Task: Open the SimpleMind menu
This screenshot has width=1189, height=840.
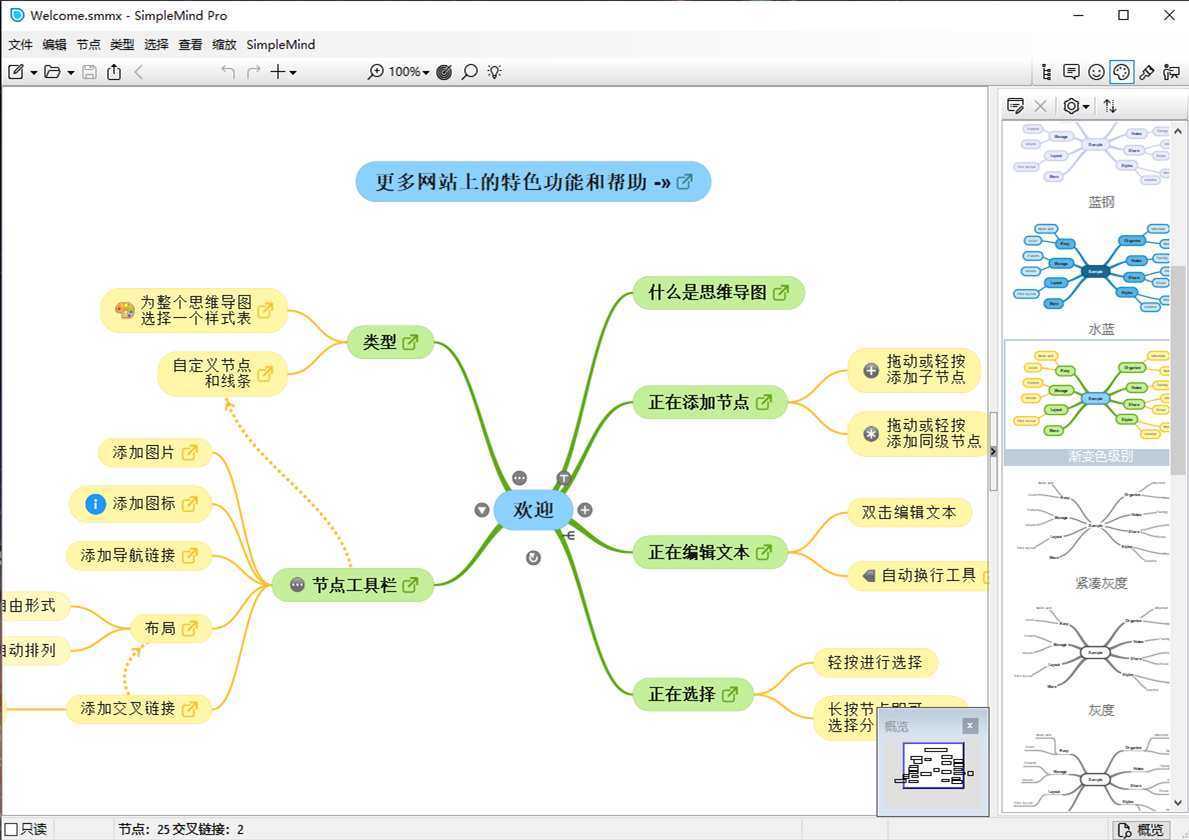Action: 280,45
